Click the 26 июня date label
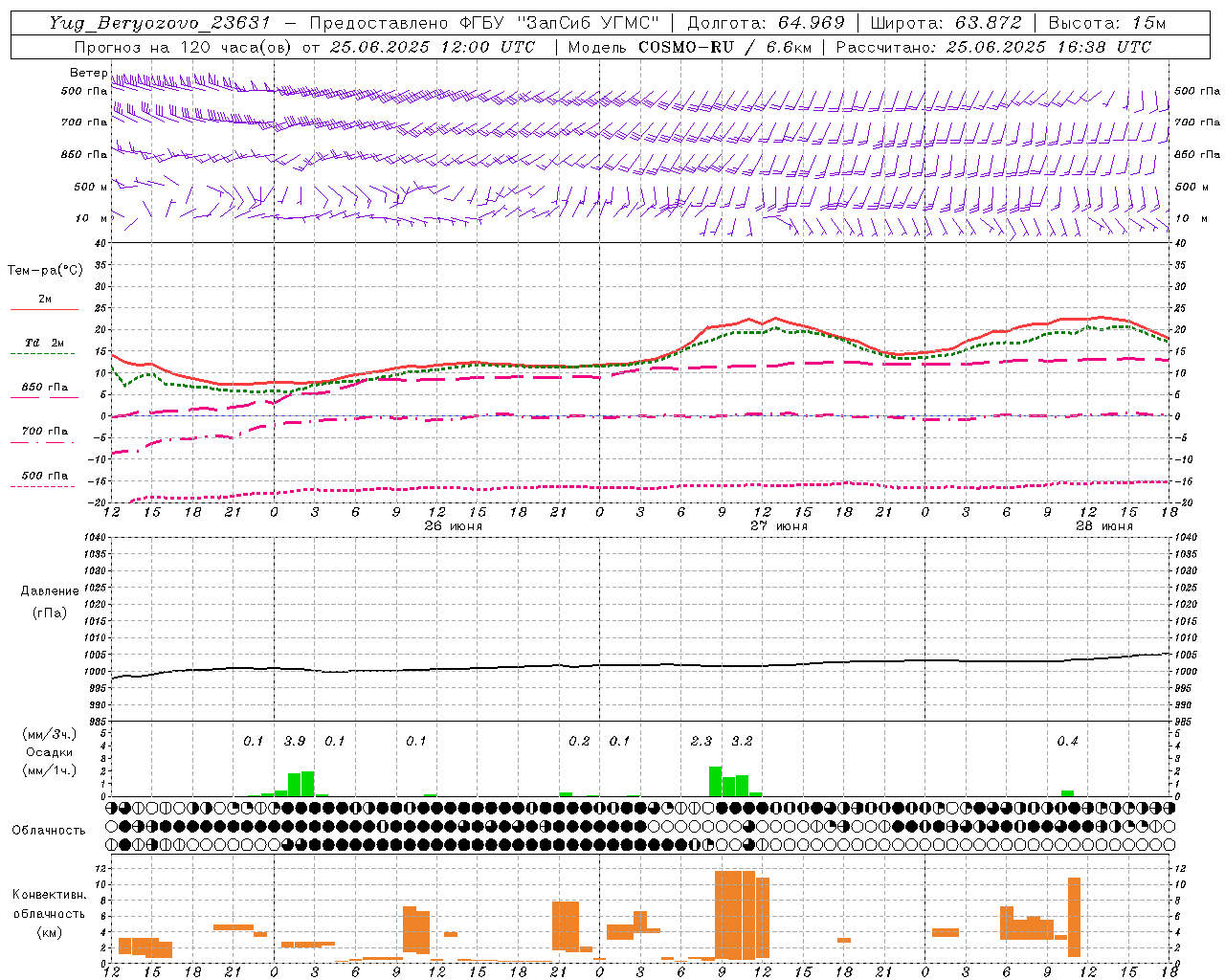The height and width of the screenshot is (980, 1225). click(x=453, y=526)
